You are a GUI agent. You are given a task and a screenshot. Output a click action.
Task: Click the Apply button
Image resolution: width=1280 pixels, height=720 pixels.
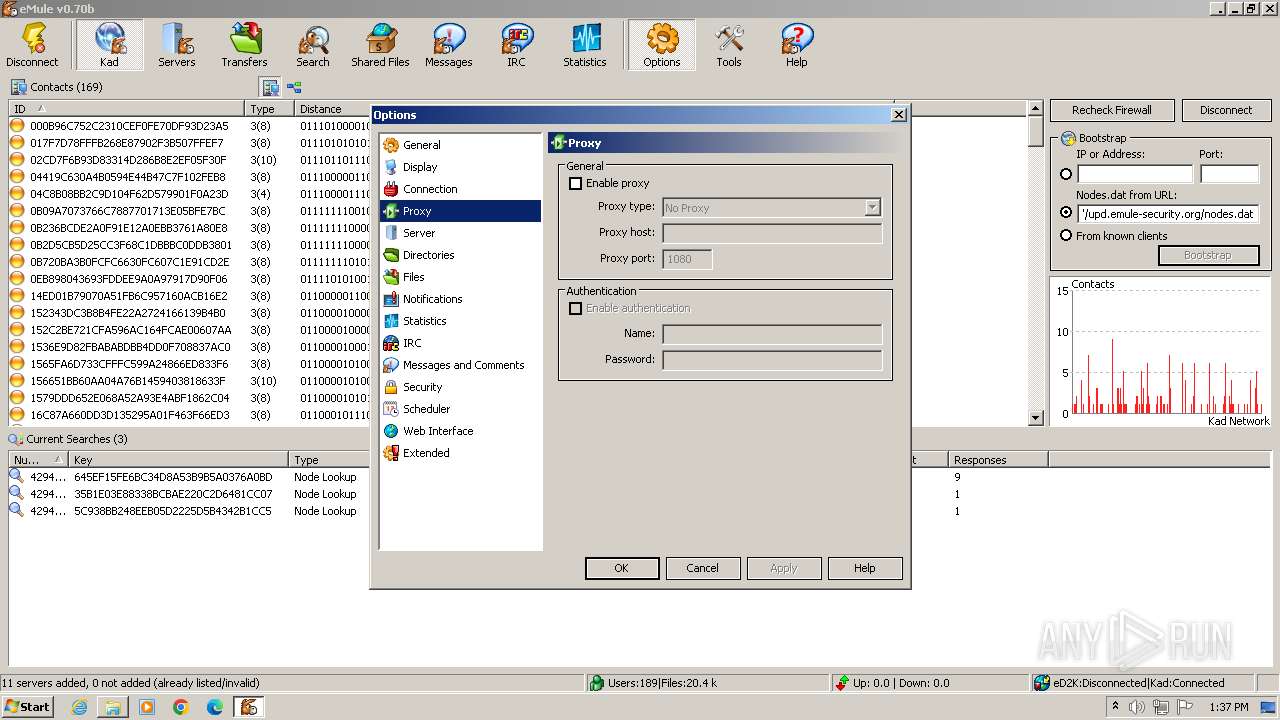(x=784, y=568)
